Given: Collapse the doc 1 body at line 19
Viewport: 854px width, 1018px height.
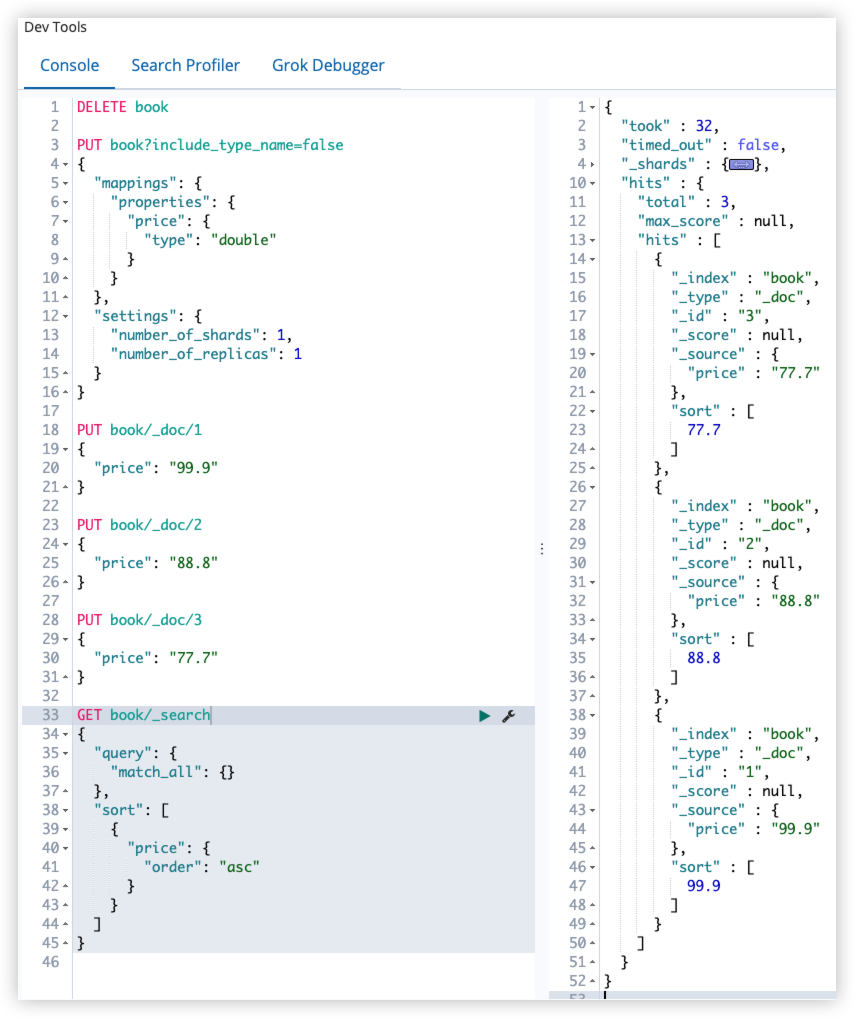Looking at the screenshot, I should click(x=66, y=449).
